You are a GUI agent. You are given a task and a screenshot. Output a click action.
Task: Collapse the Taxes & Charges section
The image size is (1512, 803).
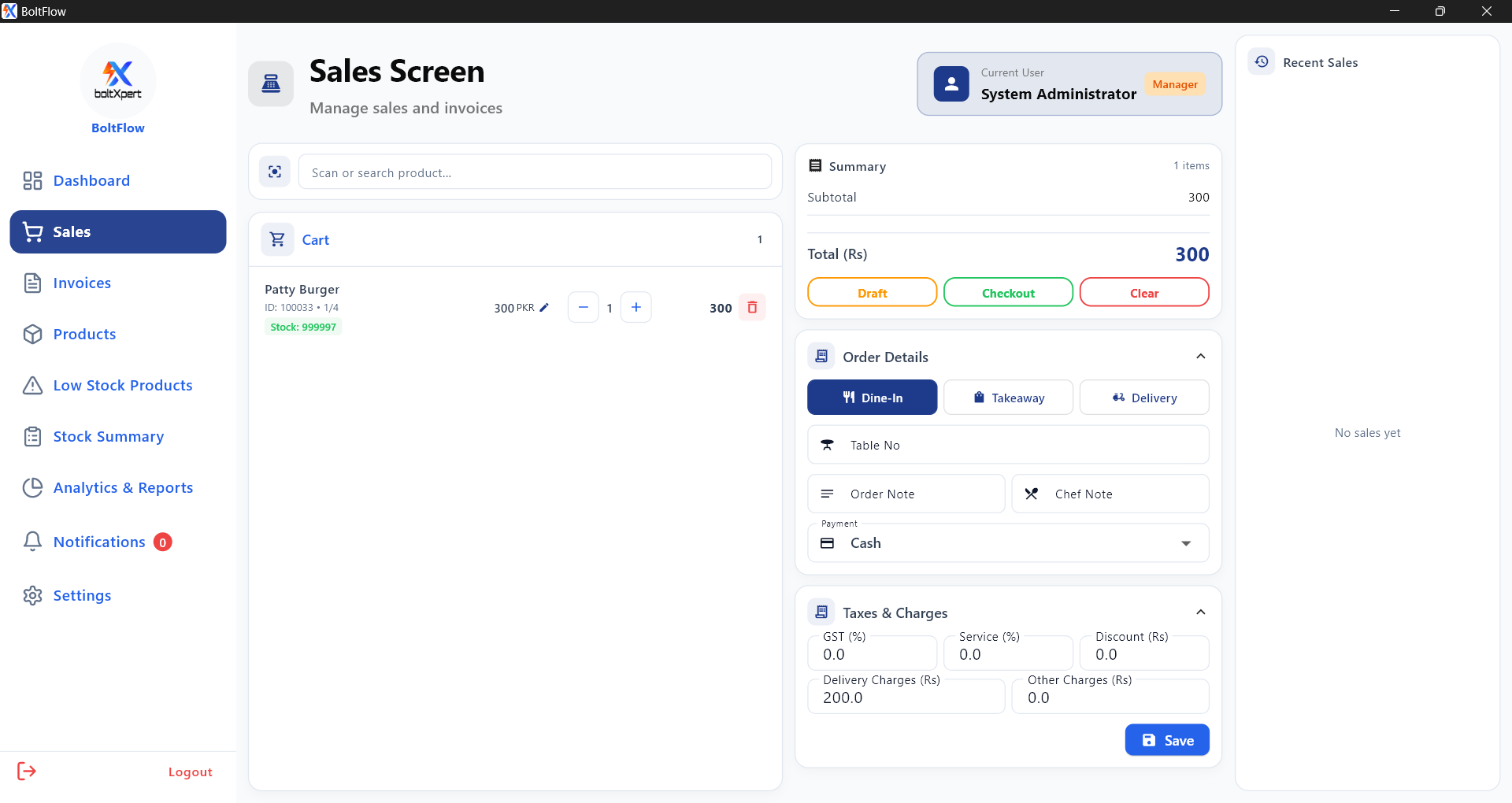click(1200, 612)
